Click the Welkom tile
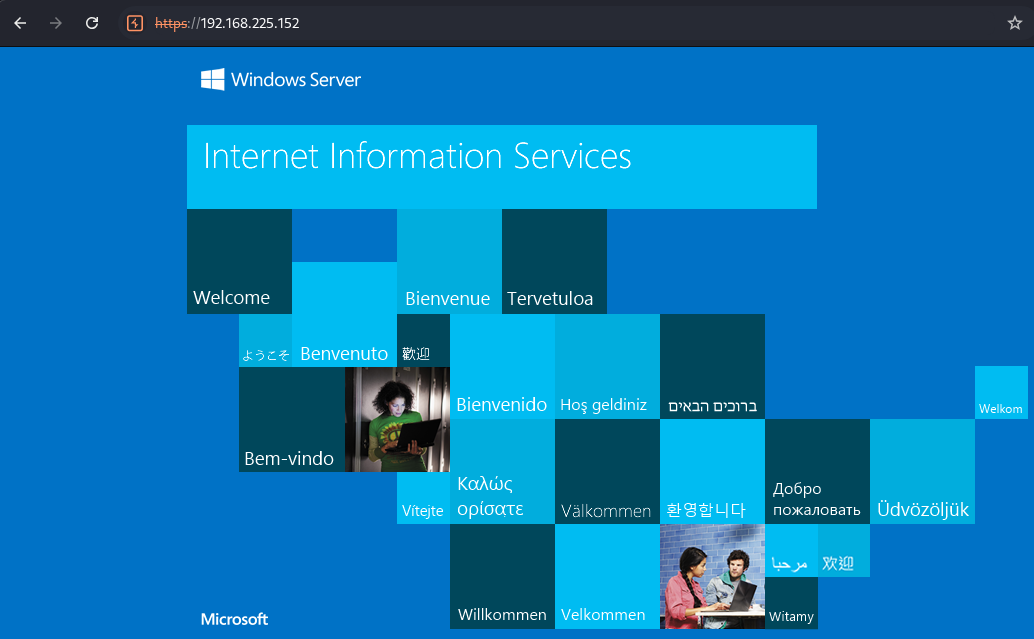The width and height of the screenshot is (1034, 639). (1001, 392)
